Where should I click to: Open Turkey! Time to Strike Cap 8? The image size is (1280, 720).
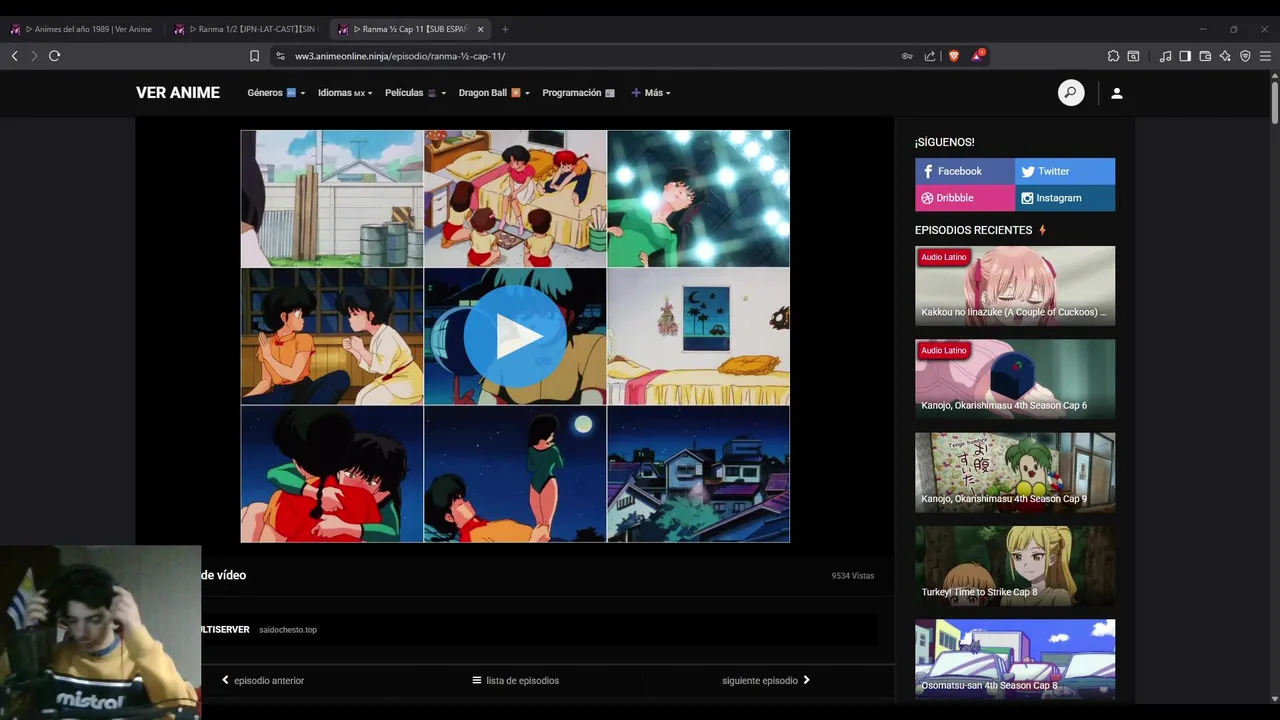point(1015,566)
